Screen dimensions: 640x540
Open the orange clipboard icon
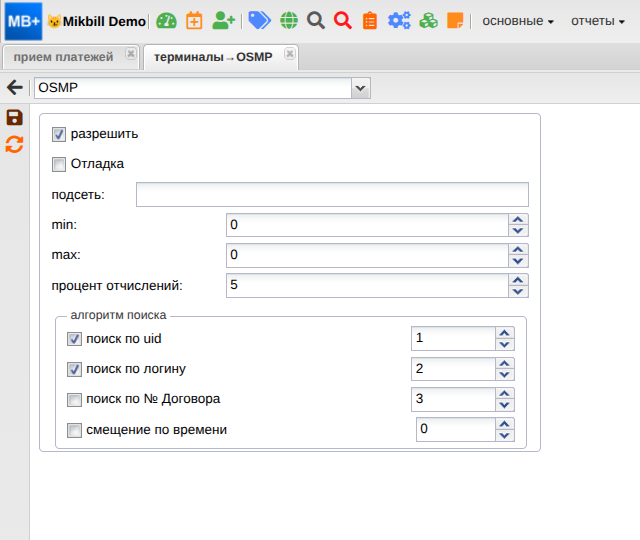(370, 21)
